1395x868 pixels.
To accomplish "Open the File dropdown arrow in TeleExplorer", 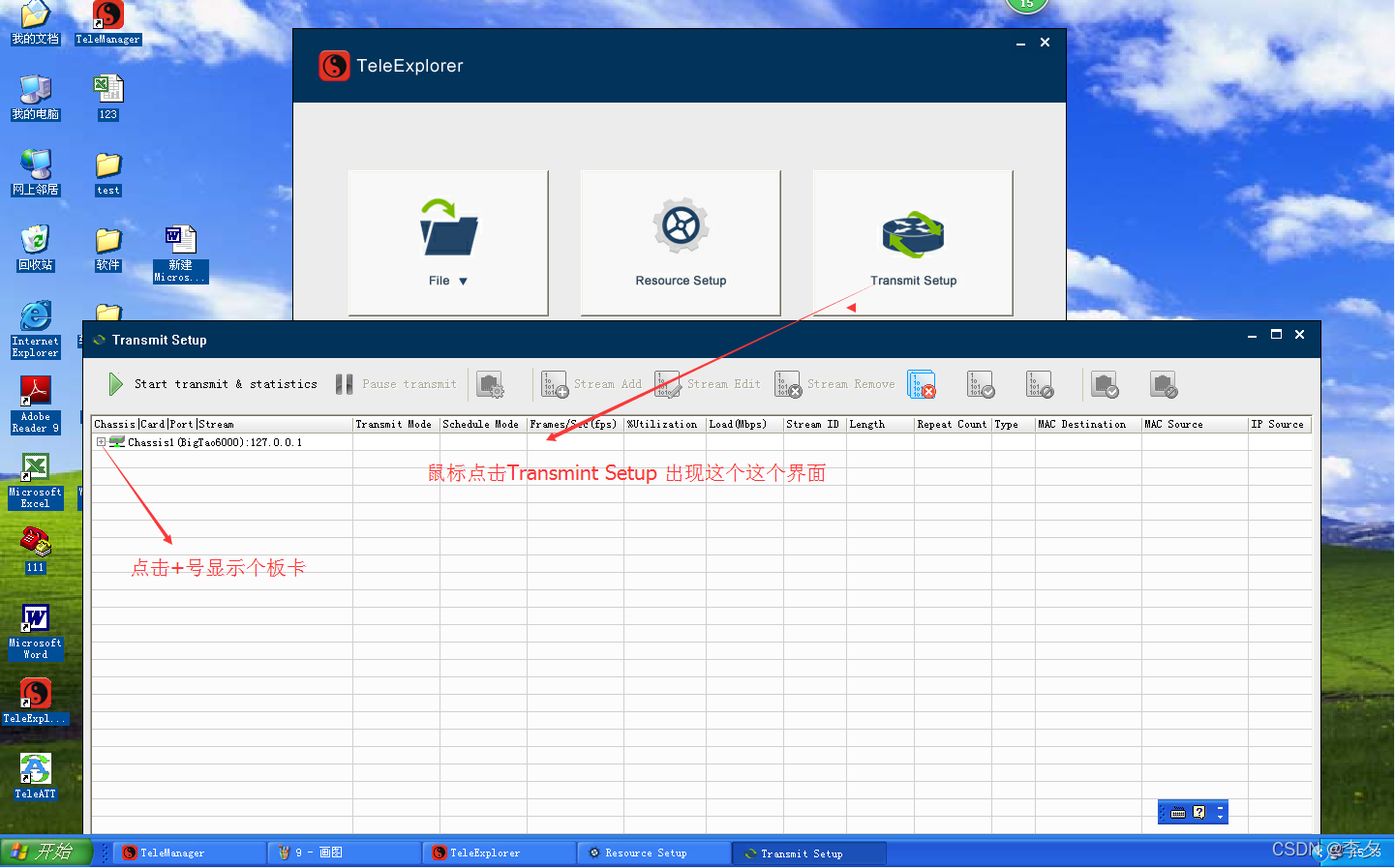I will point(463,282).
